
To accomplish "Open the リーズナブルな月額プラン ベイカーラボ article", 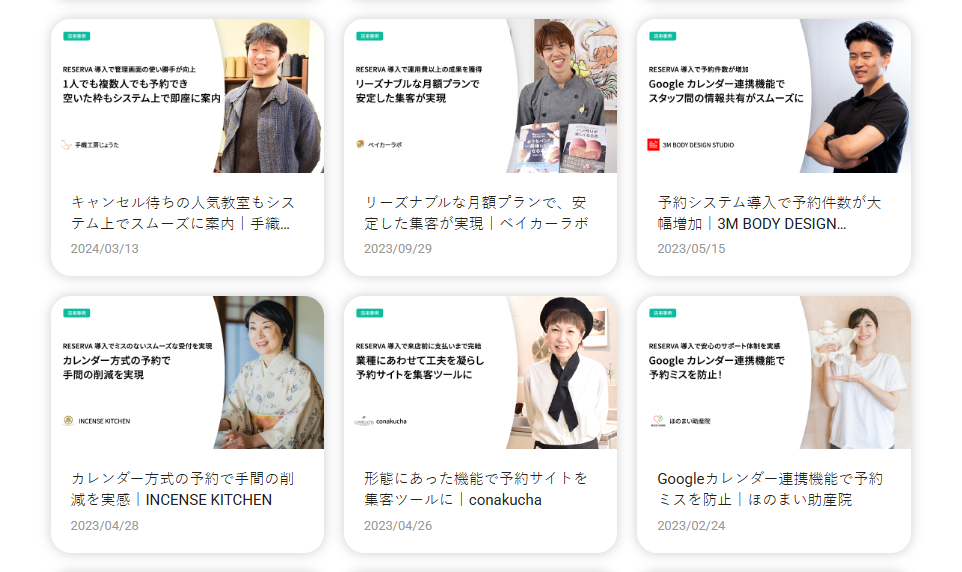I will (476, 213).
